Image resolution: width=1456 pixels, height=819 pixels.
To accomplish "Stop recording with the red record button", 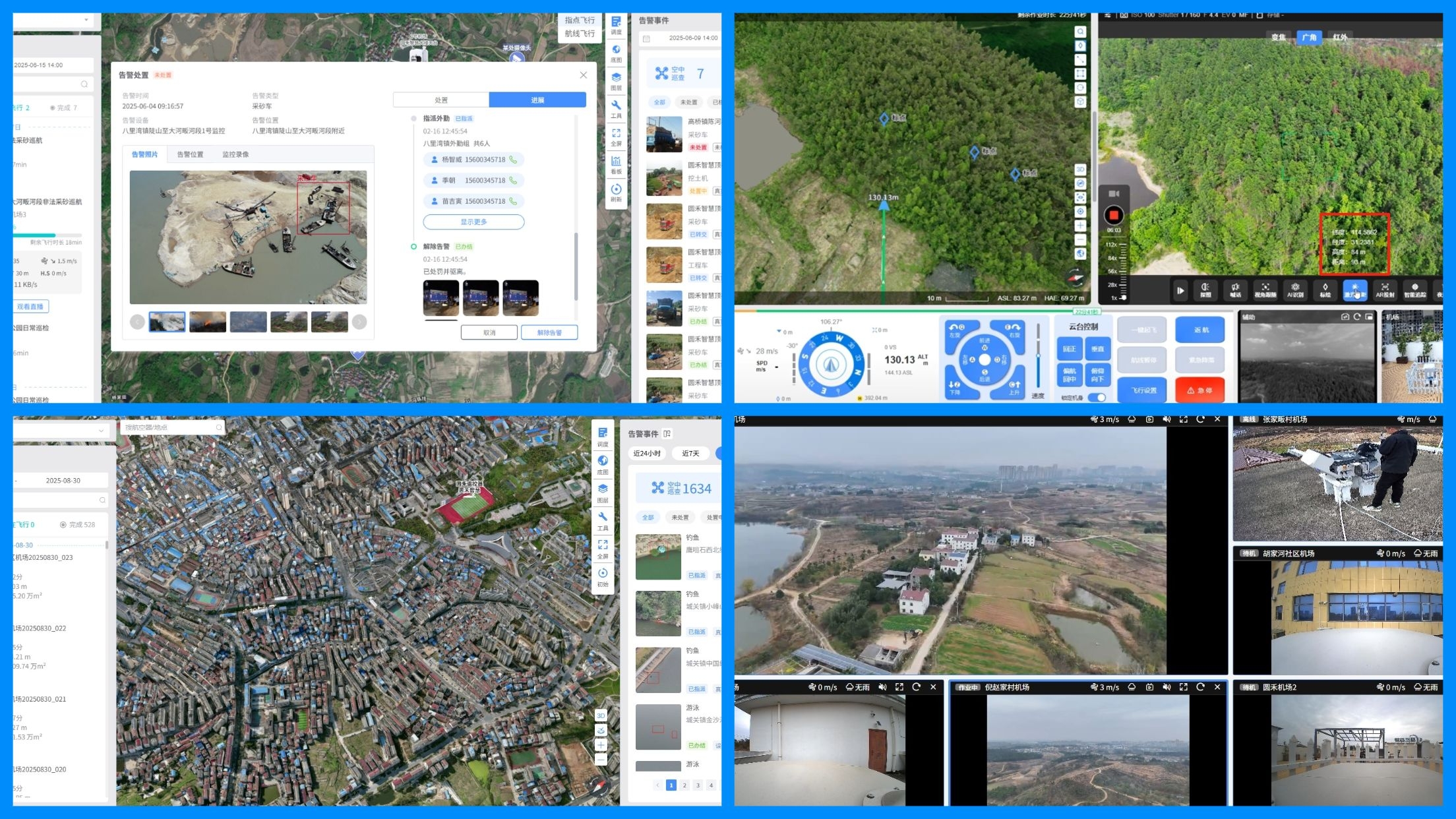I will [x=1114, y=215].
